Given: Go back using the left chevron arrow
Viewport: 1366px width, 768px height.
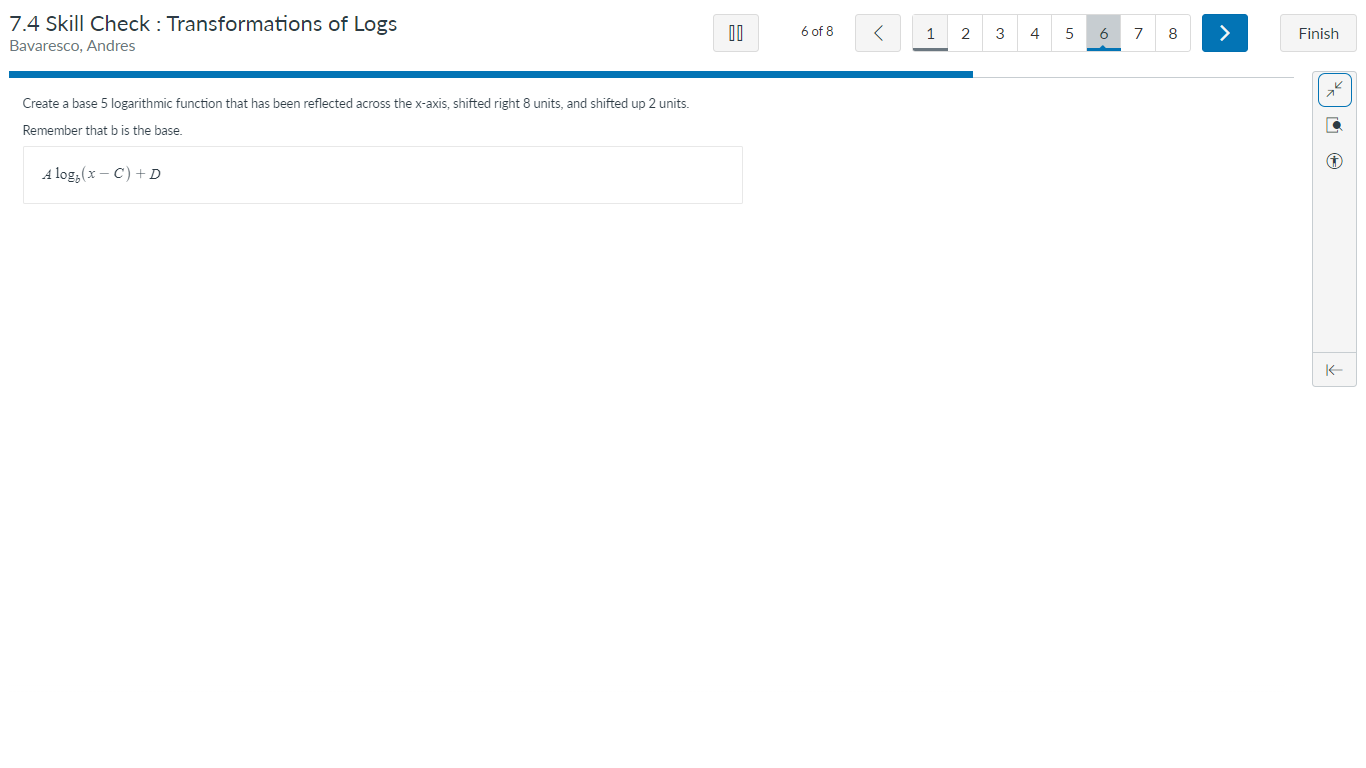Looking at the screenshot, I should (x=877, y=32).
